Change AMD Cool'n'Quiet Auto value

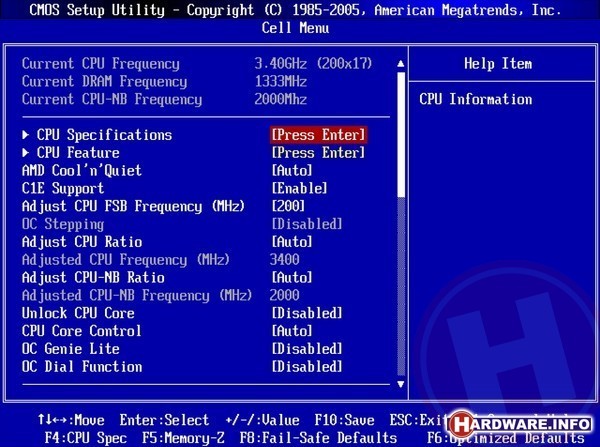292,170
